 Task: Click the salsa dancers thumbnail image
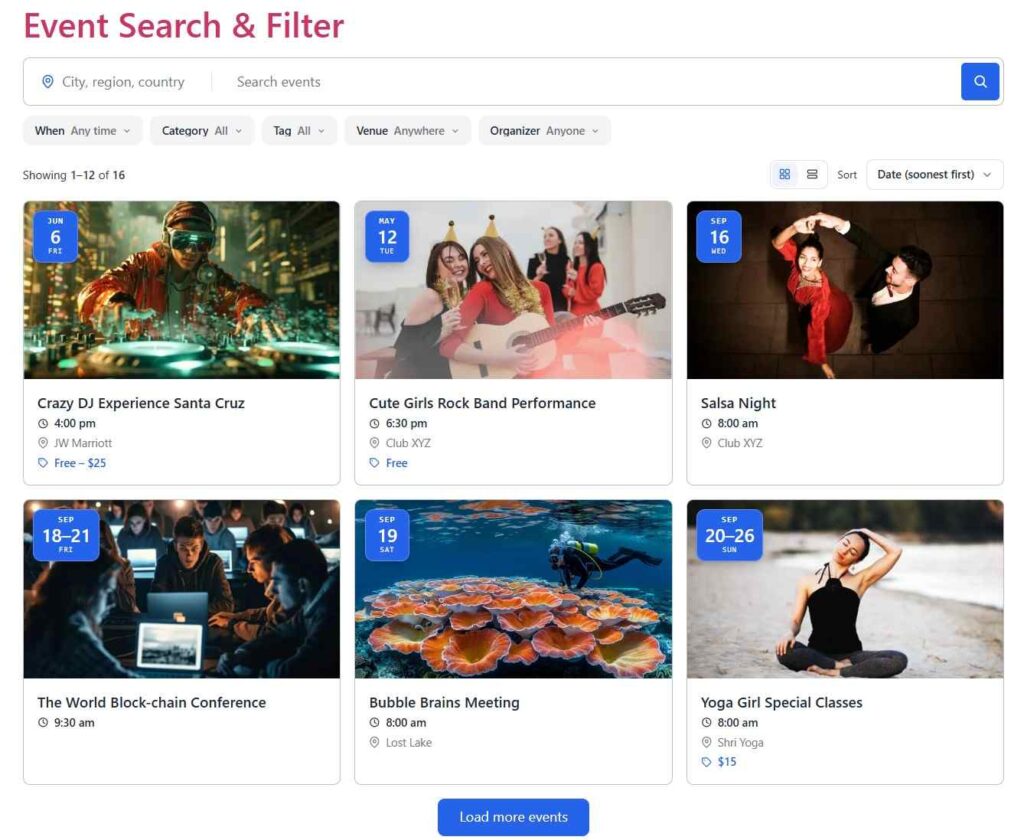point(845,290)
